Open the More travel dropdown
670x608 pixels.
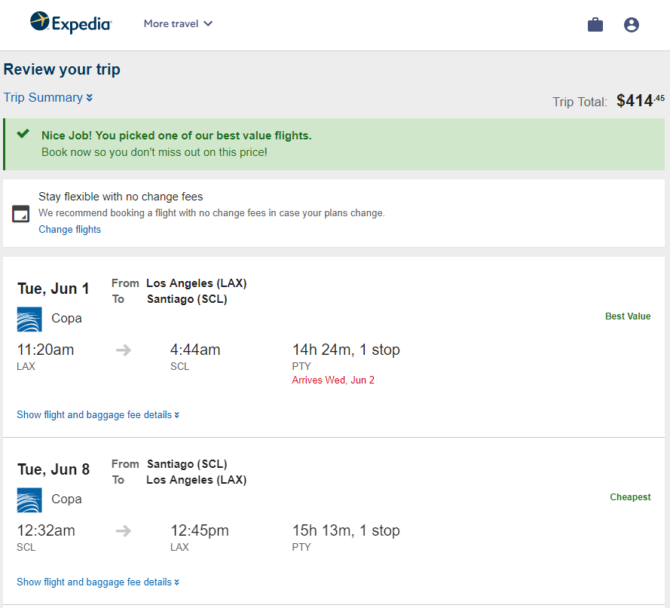point(178,23)
